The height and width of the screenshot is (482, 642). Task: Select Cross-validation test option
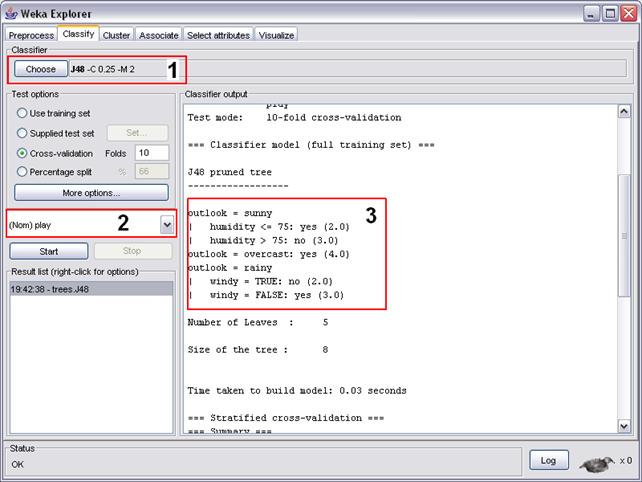pyautogui.click(x=21, y=153)
